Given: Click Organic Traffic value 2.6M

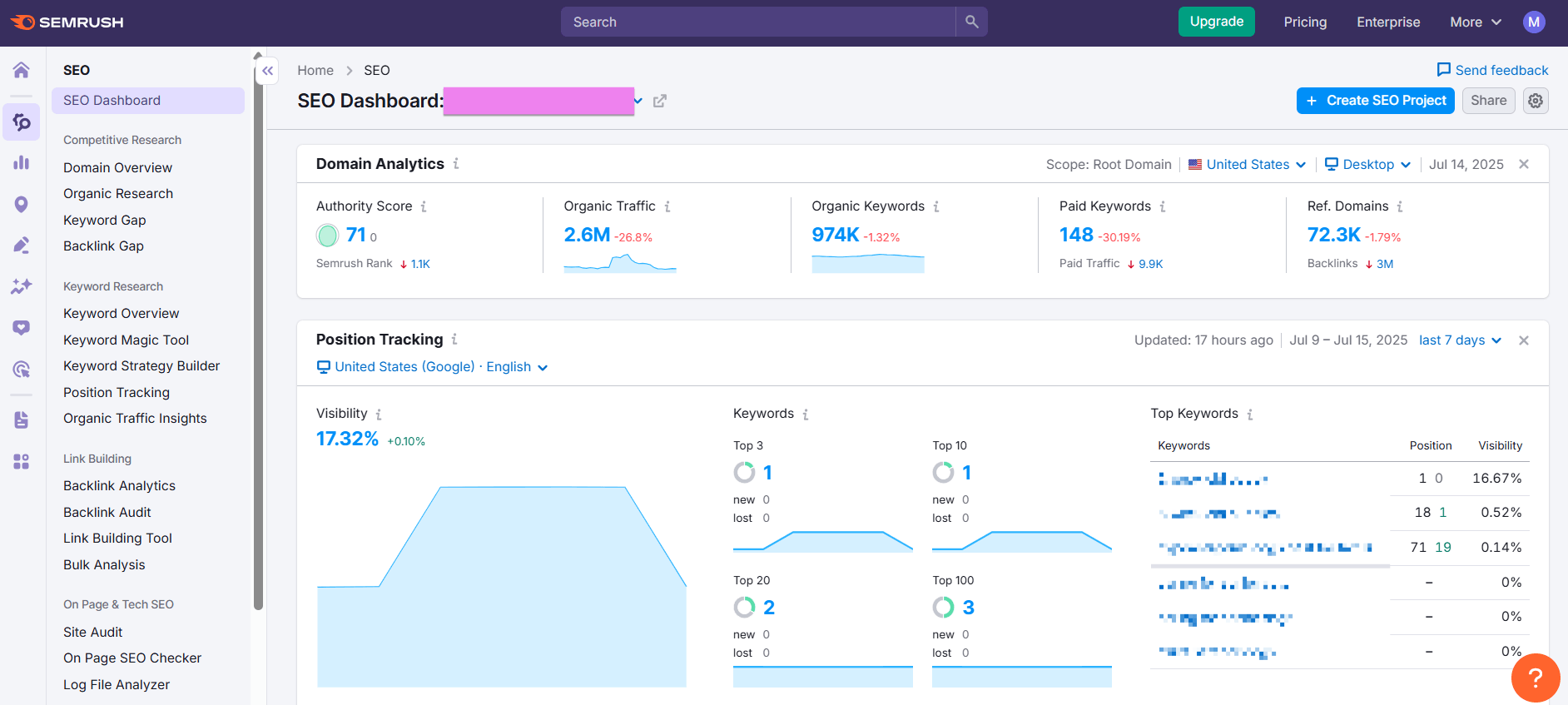Looking at the screenshot, I should 587,235.
